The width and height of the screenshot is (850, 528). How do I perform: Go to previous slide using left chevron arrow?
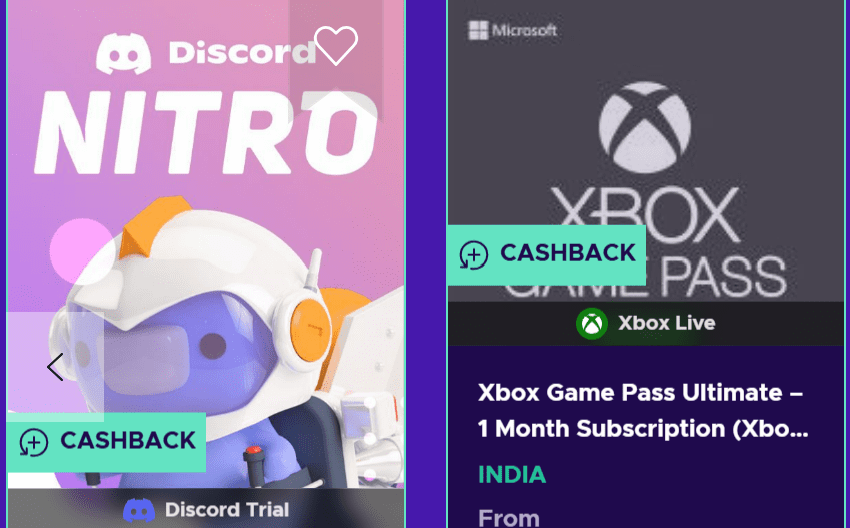[x=55, y=367]
